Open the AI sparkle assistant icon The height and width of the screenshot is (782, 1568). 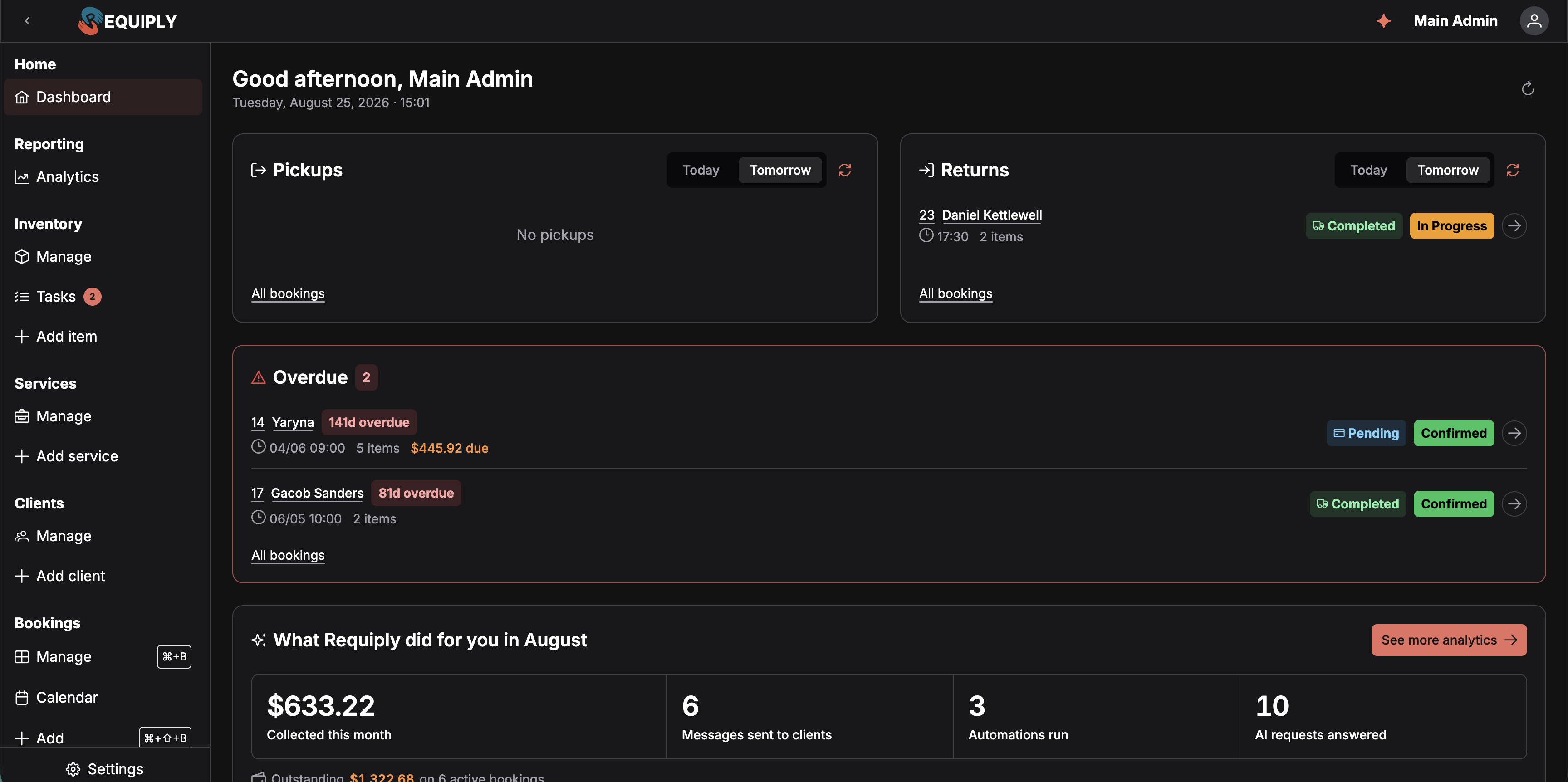1383,21
